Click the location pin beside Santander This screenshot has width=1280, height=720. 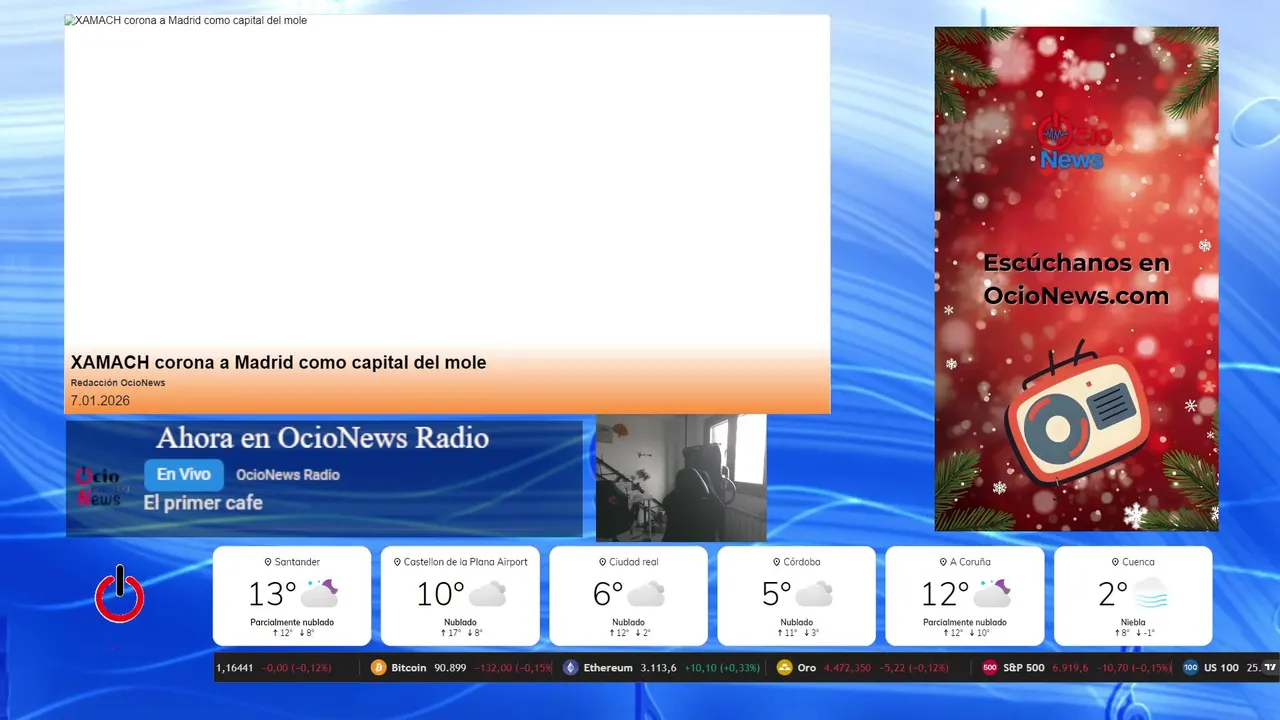coord(267,562)
